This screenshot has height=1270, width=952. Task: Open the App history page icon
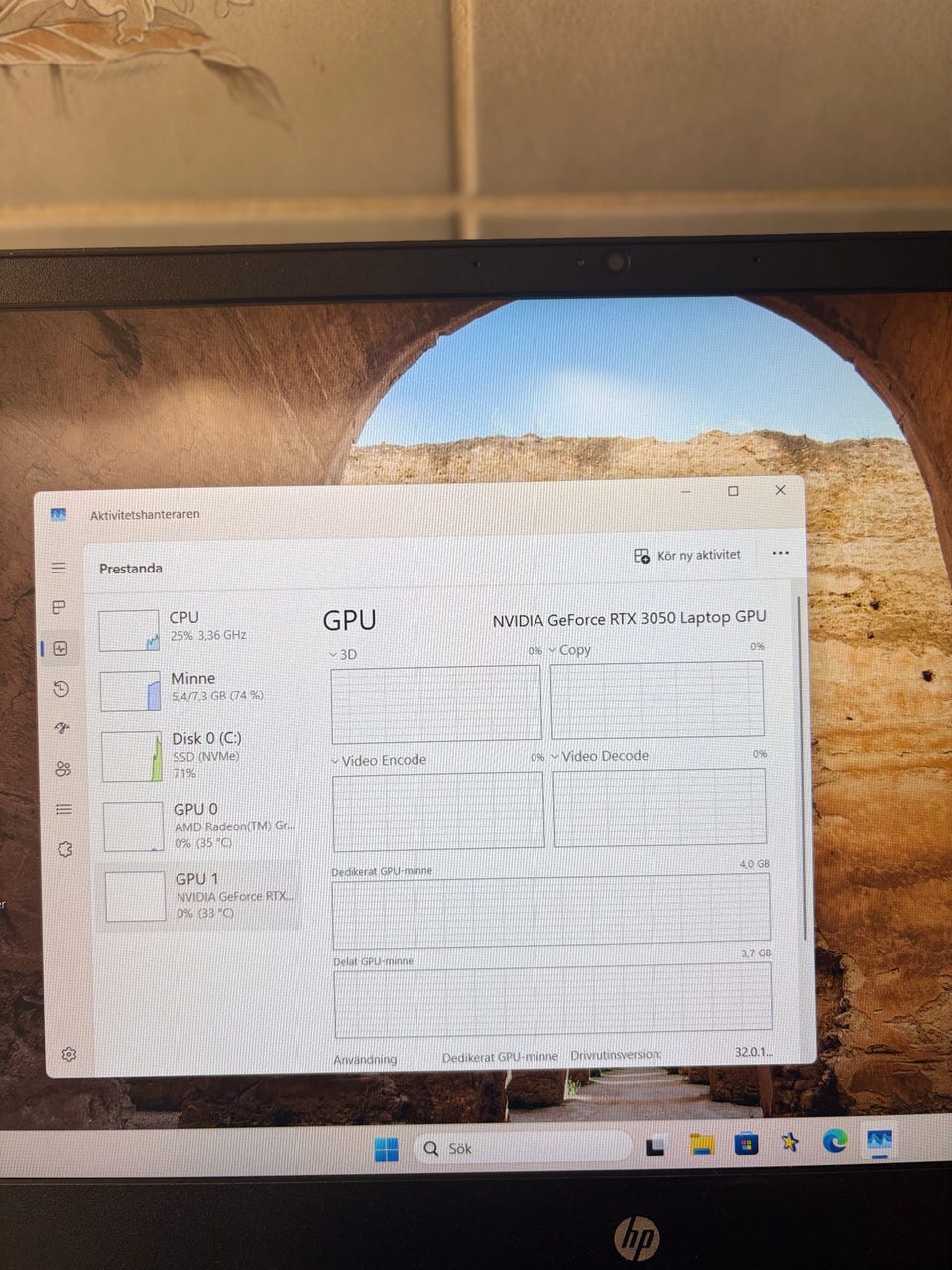pyautogui.click(x=61, y=689)
